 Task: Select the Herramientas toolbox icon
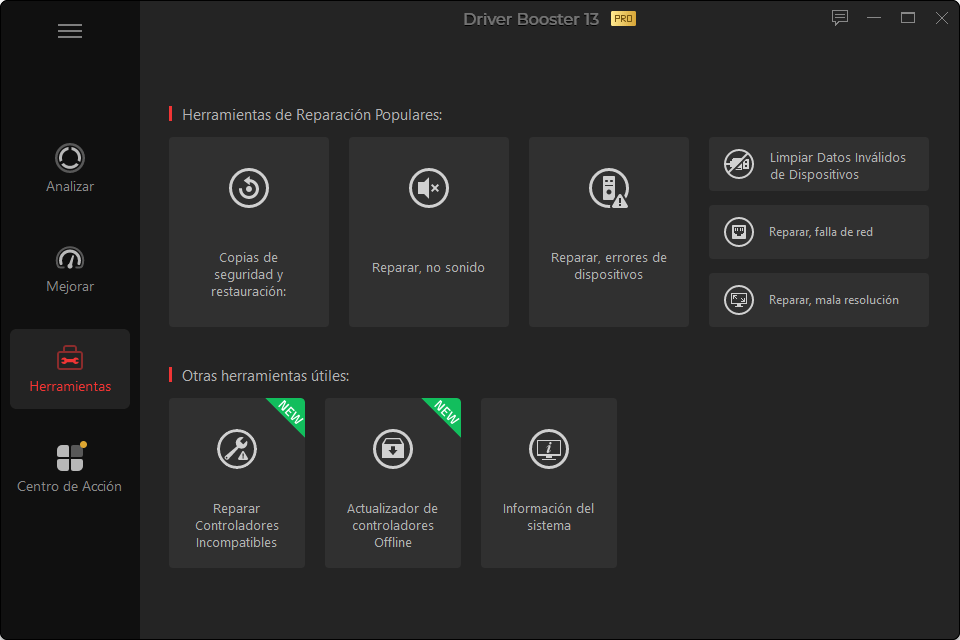tap(70, 358)
